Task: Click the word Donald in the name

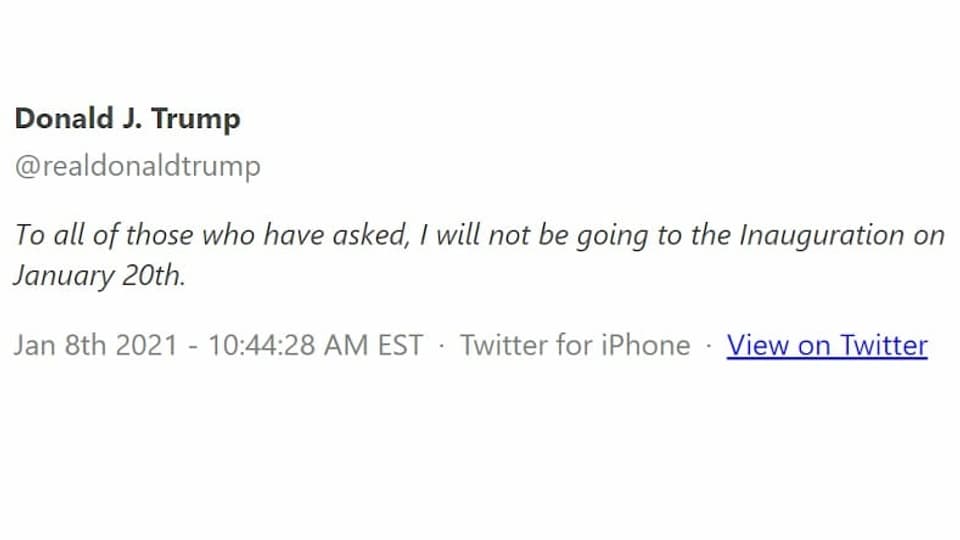Action: (x=64, y=118)
